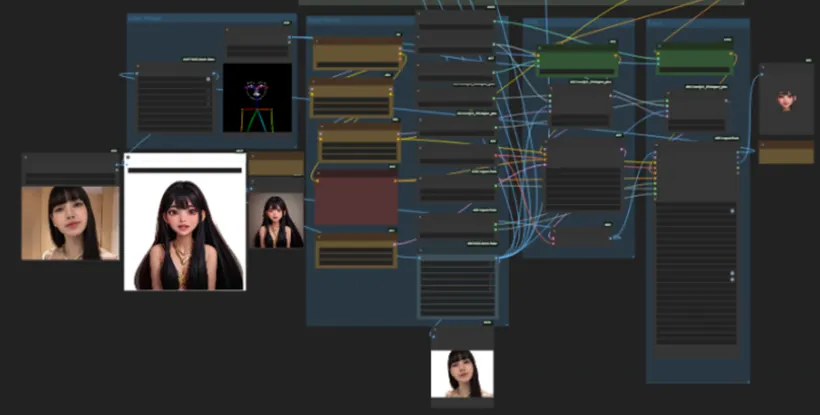Collapse the left woman photo node via its dot

pos(27,158)
